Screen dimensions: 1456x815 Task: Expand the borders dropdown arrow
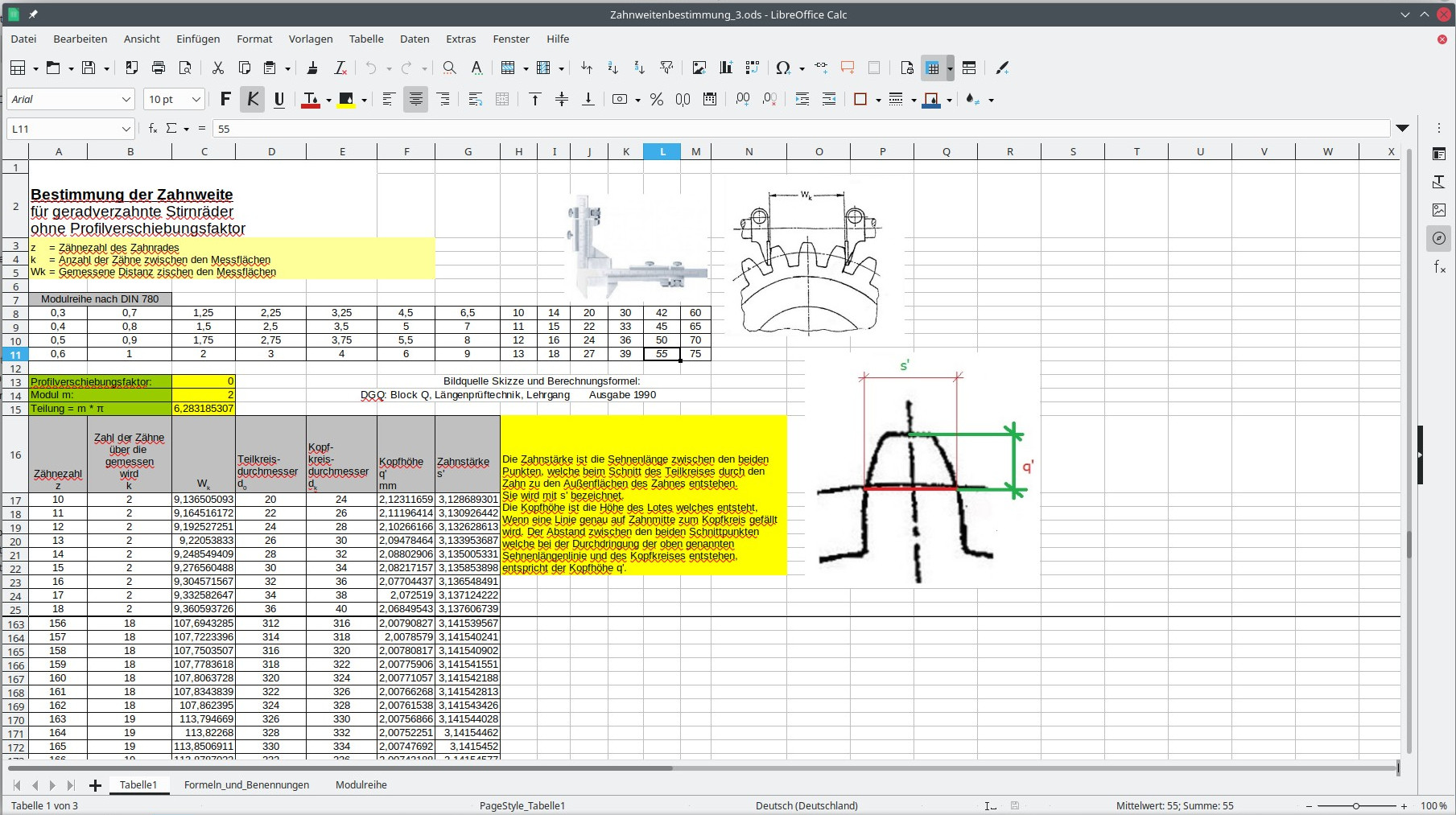tap(877, 101)
